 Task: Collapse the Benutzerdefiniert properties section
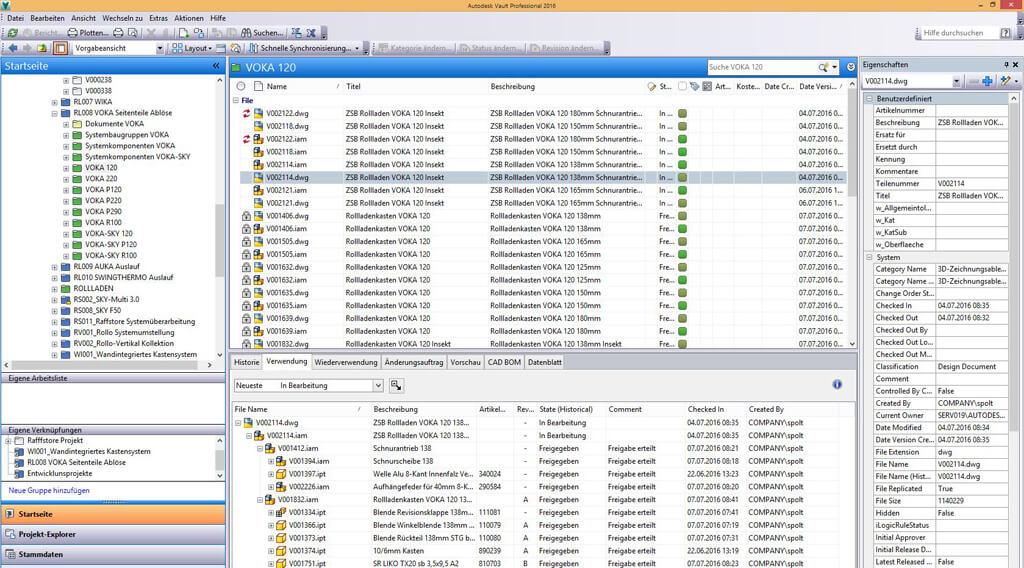(x=868, y=99)
